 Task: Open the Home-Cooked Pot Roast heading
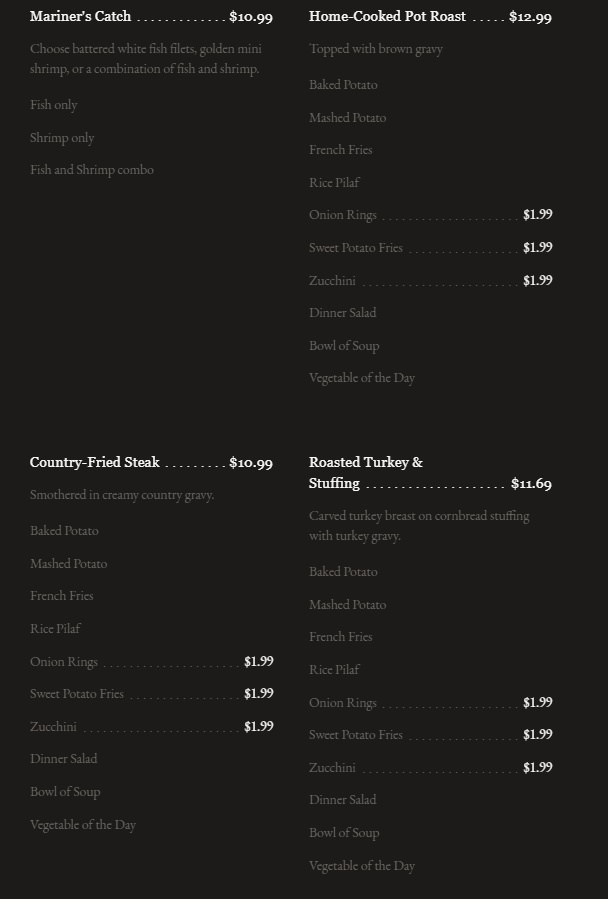(387, 17)
